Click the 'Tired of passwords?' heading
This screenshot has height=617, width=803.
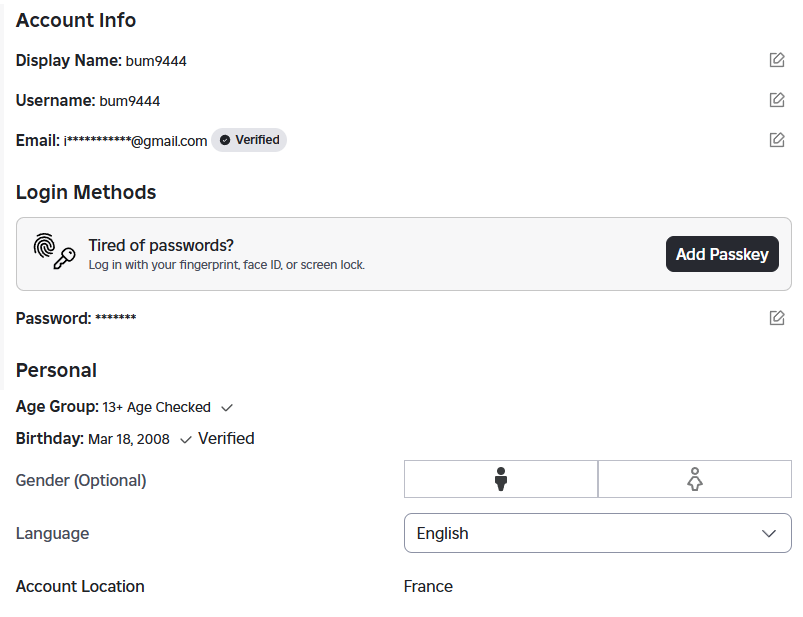pyautogui.click(x=161, y=245)
